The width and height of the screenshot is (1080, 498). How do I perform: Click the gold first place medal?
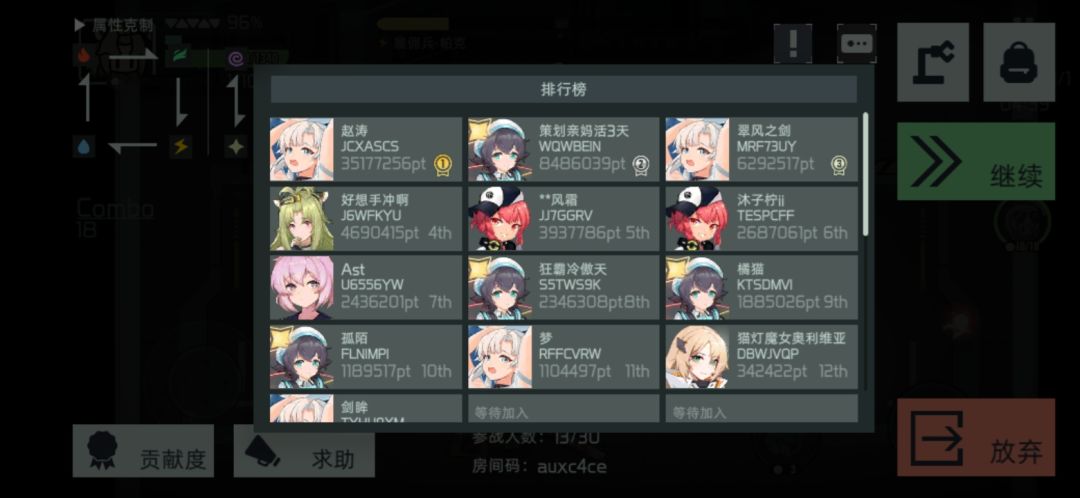[442, 165]
